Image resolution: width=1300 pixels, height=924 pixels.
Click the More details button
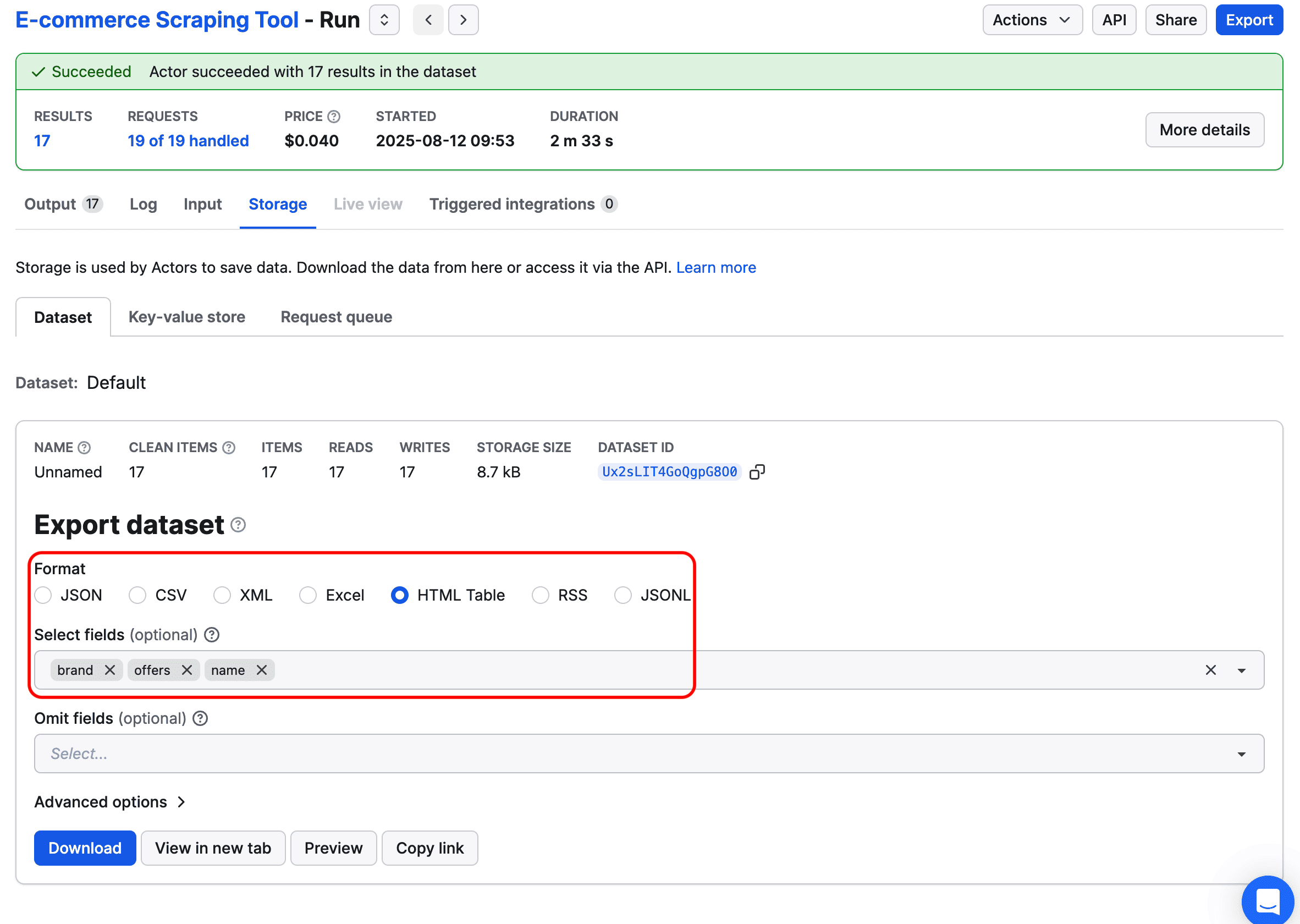tap(1204, 130)
